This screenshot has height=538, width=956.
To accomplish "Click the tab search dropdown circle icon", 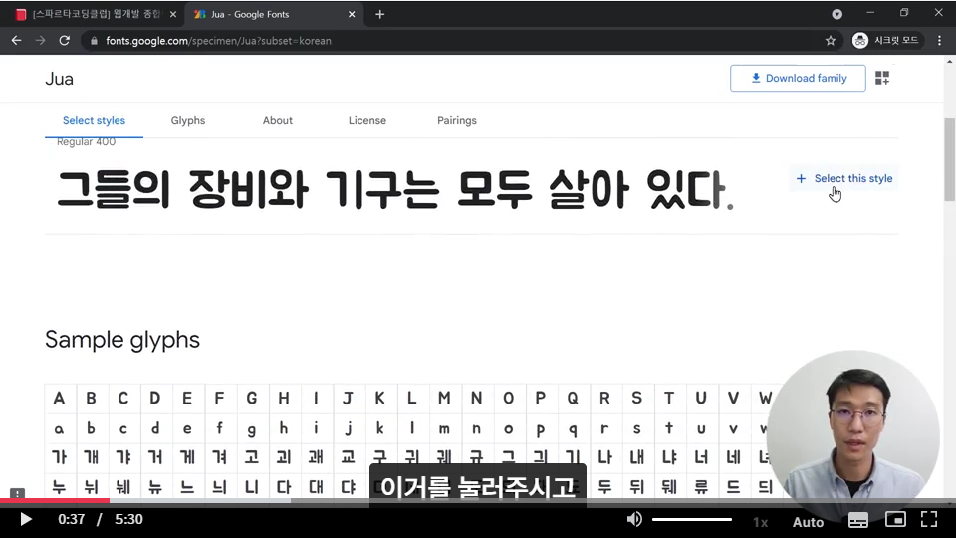I will 837,14.
